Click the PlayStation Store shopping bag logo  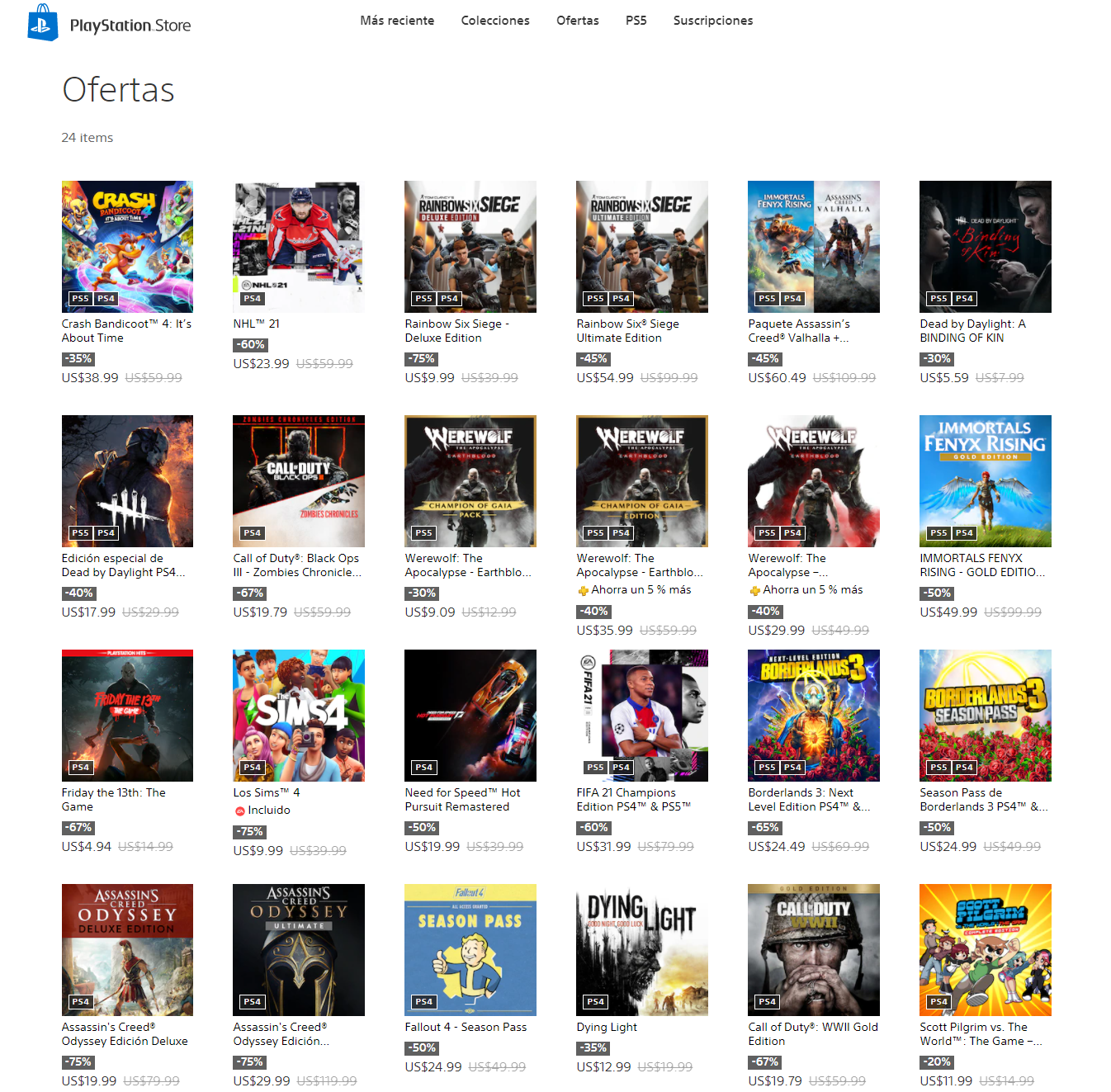43,22
